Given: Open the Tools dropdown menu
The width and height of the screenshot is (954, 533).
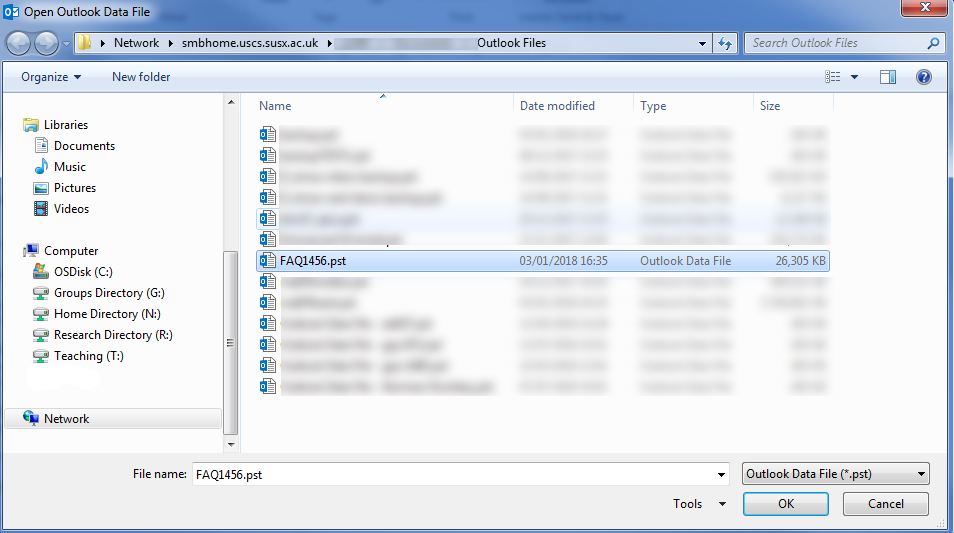Looking at the screenshot, I should tap(699, 504).
